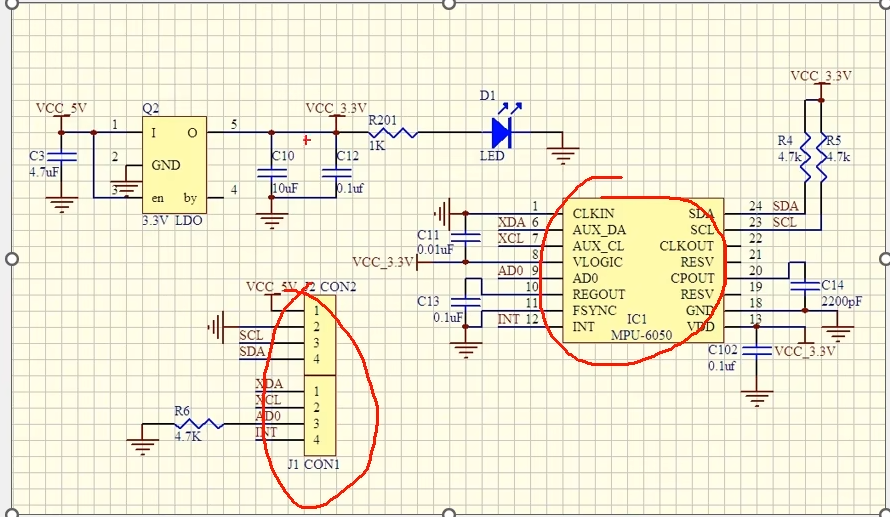Select the C12 capacitor symbol
890x517 pixels.
point(336,173)
